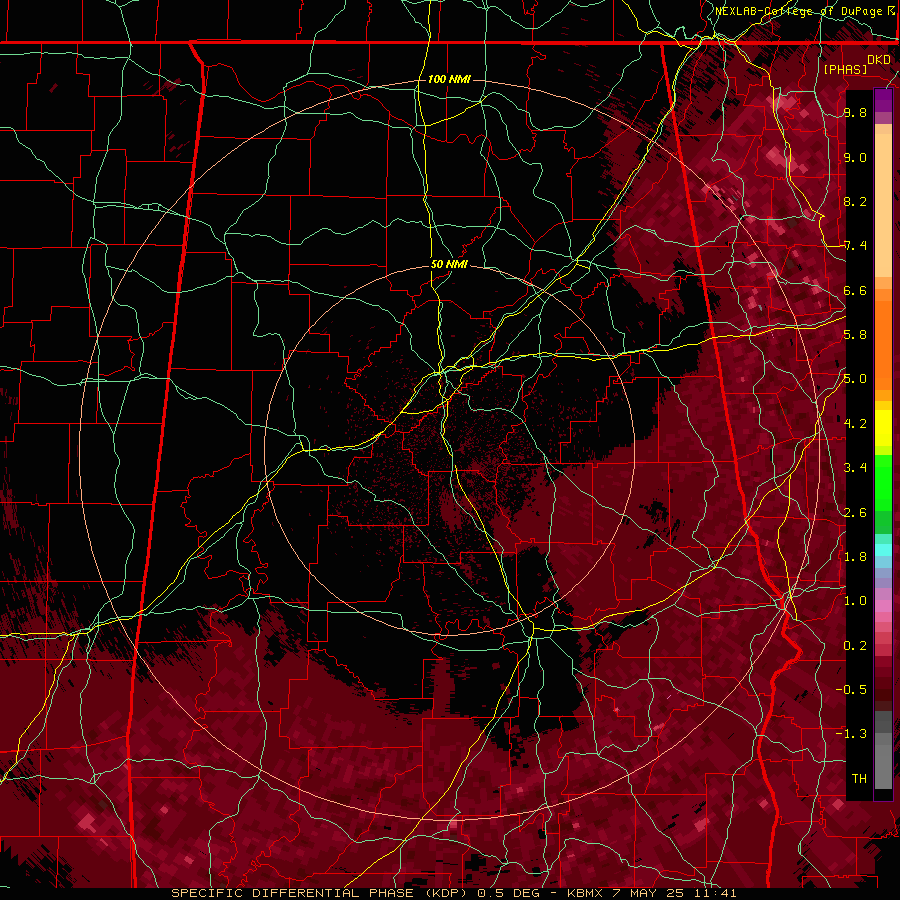Click the 9.0 value on the color scale
This screenshot has width=900, height=900.
click(855, 157)
